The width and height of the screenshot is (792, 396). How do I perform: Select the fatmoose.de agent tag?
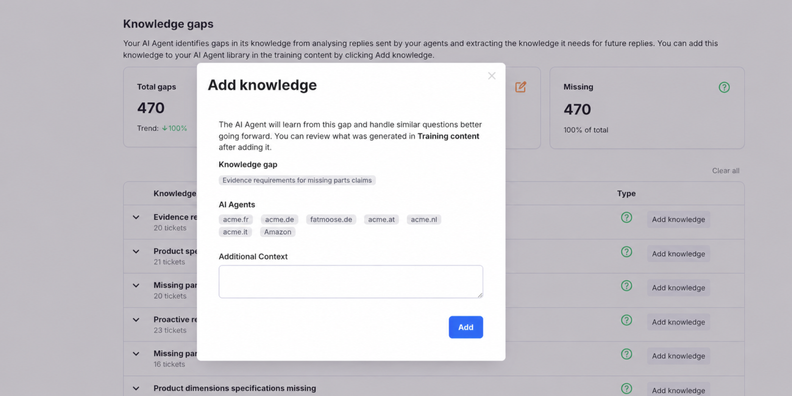click(331, 220)
